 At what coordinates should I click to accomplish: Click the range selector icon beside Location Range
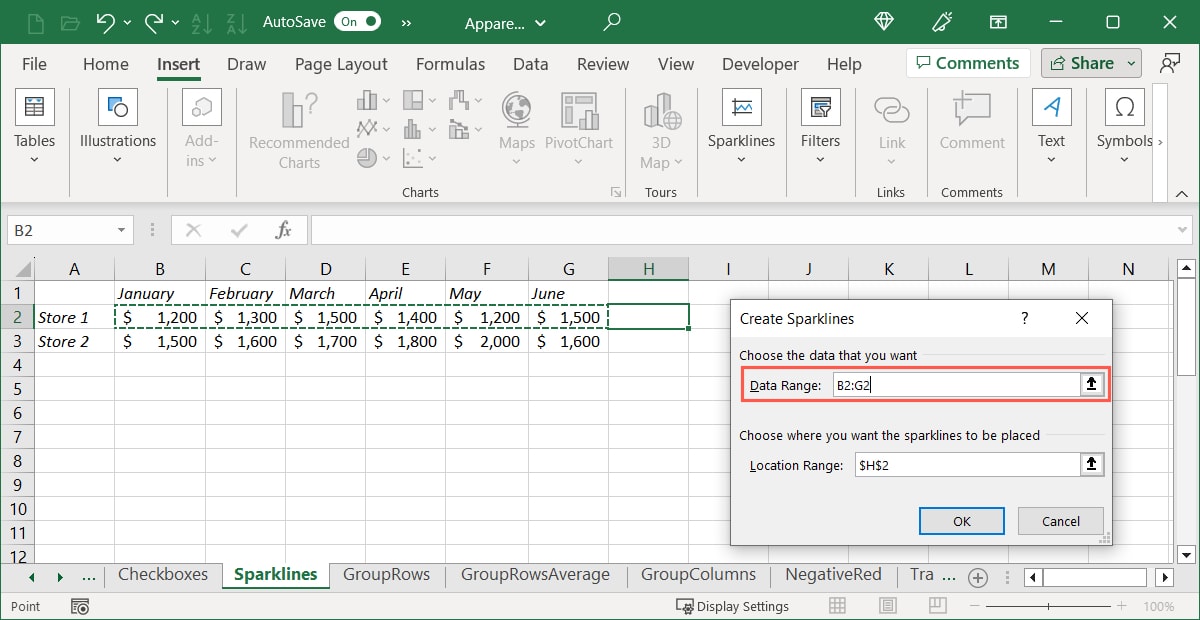tap(1092, 464)
